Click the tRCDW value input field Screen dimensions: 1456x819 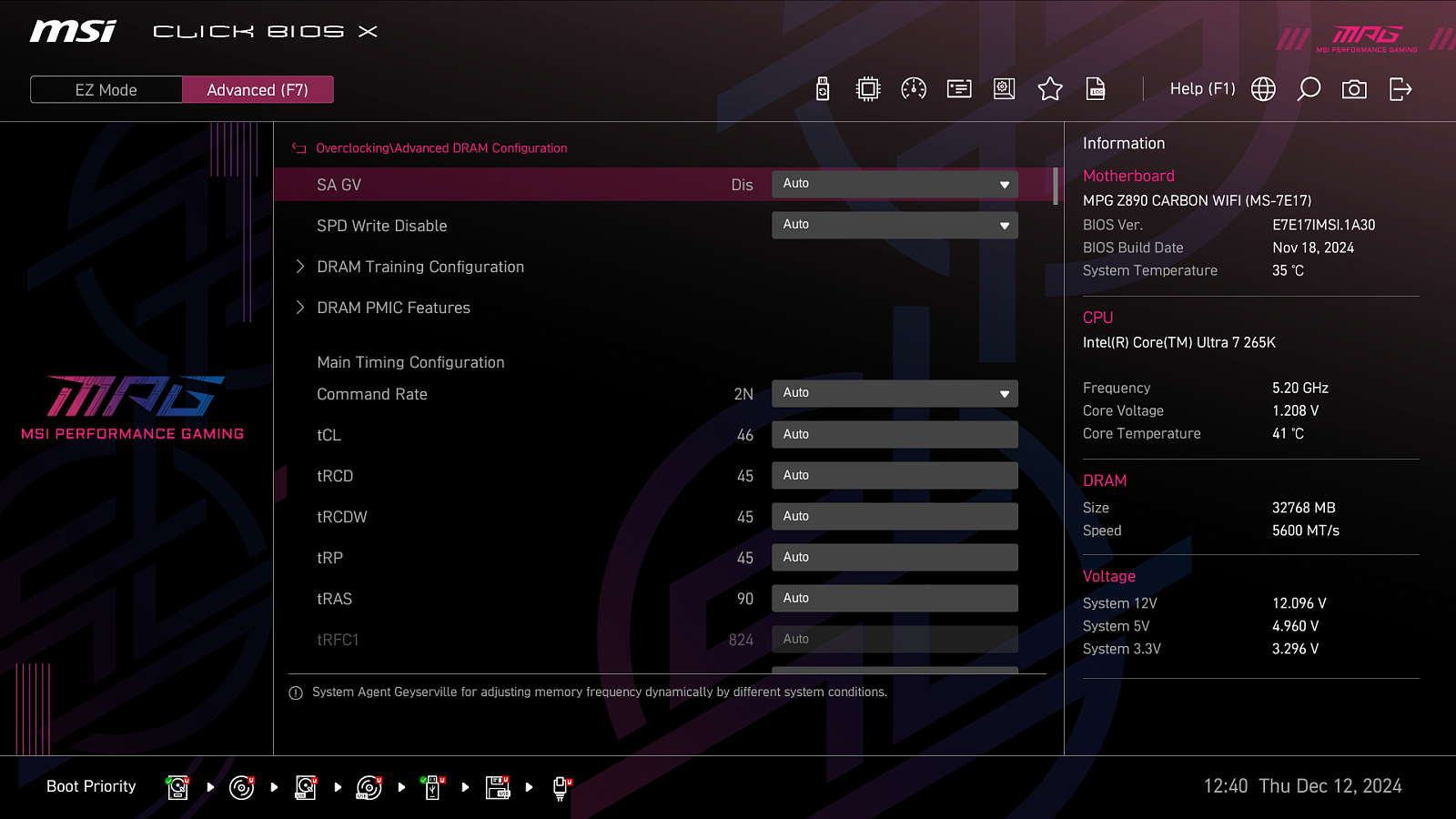(x=895, y=517)
